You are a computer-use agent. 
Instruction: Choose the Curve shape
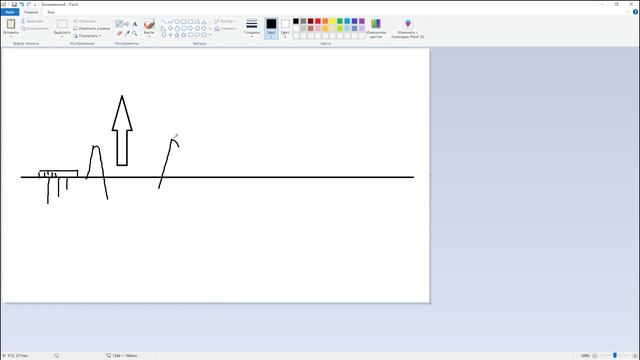171,22
